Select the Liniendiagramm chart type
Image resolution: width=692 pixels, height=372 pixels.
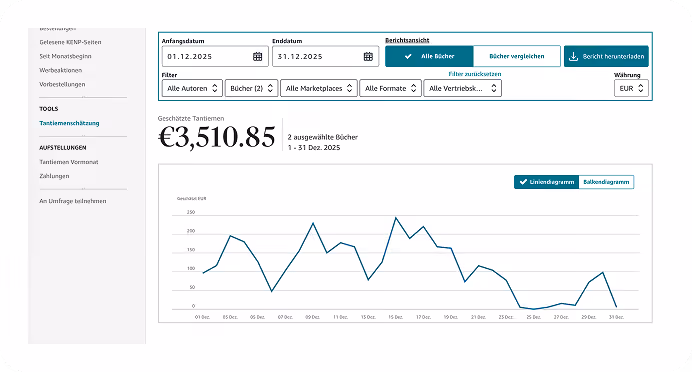546,182
